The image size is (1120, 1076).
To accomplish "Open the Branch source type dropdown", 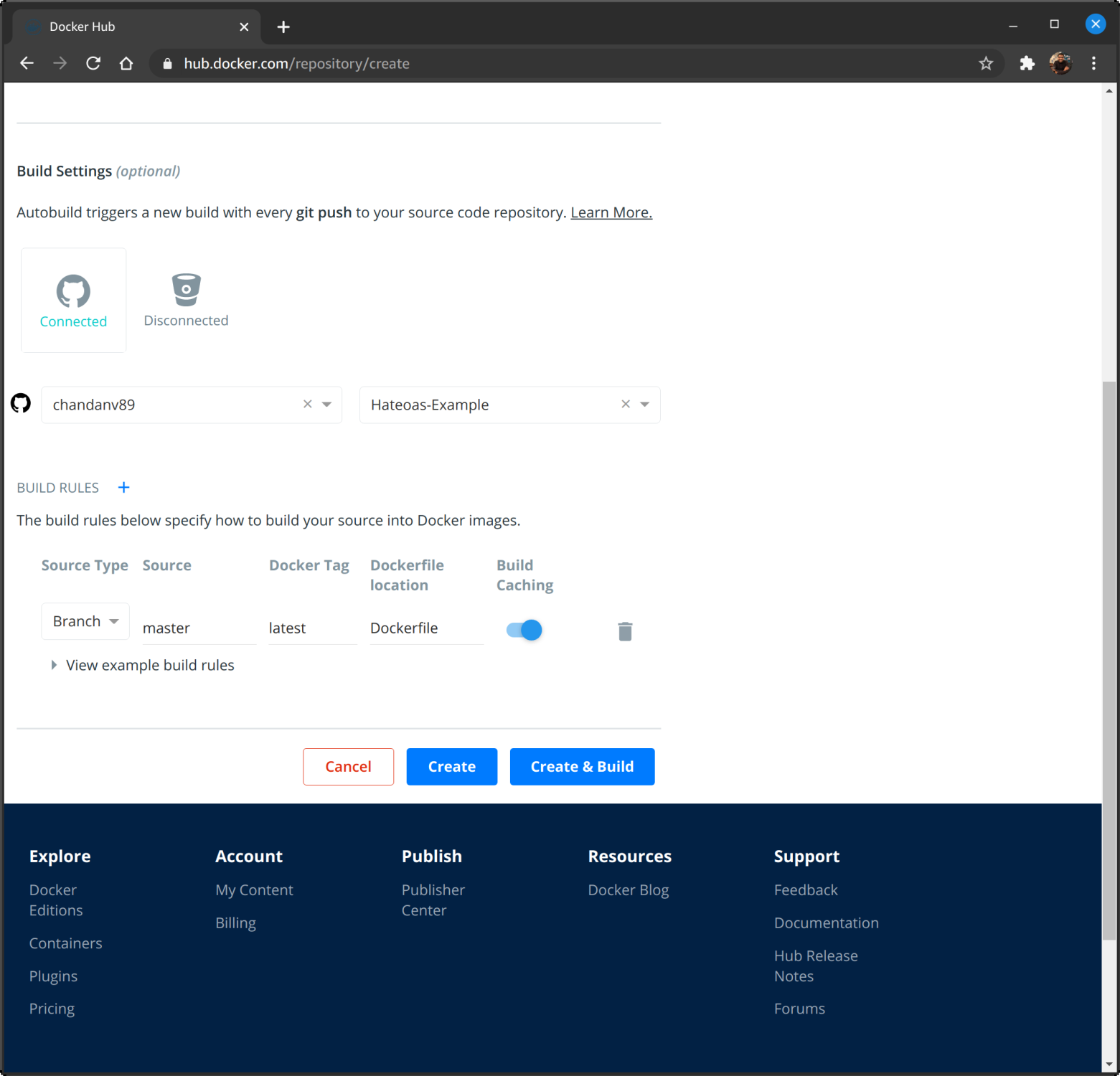I will pos(85,620).
